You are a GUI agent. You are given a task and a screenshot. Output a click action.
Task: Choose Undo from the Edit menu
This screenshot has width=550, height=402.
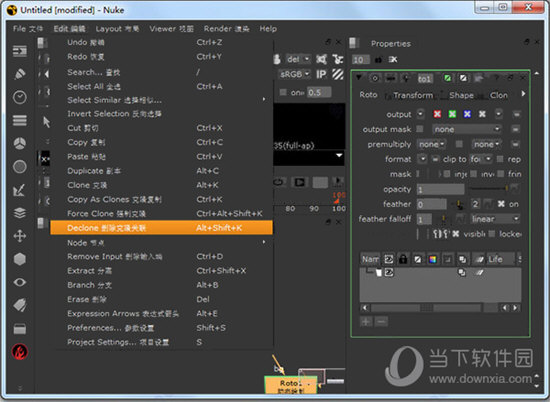161,42
